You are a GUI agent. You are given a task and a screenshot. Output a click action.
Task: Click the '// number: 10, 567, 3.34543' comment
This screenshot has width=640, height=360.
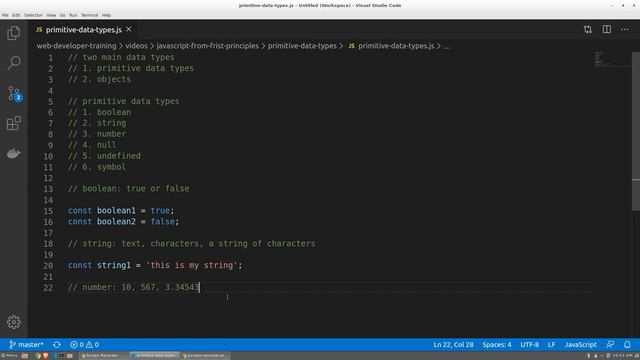(x=133, y=287)
